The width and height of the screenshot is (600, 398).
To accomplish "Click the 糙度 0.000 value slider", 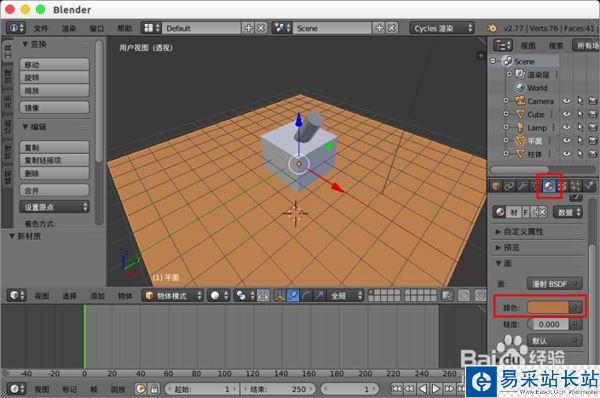I will pyautogui.click(x=549, y=325).
